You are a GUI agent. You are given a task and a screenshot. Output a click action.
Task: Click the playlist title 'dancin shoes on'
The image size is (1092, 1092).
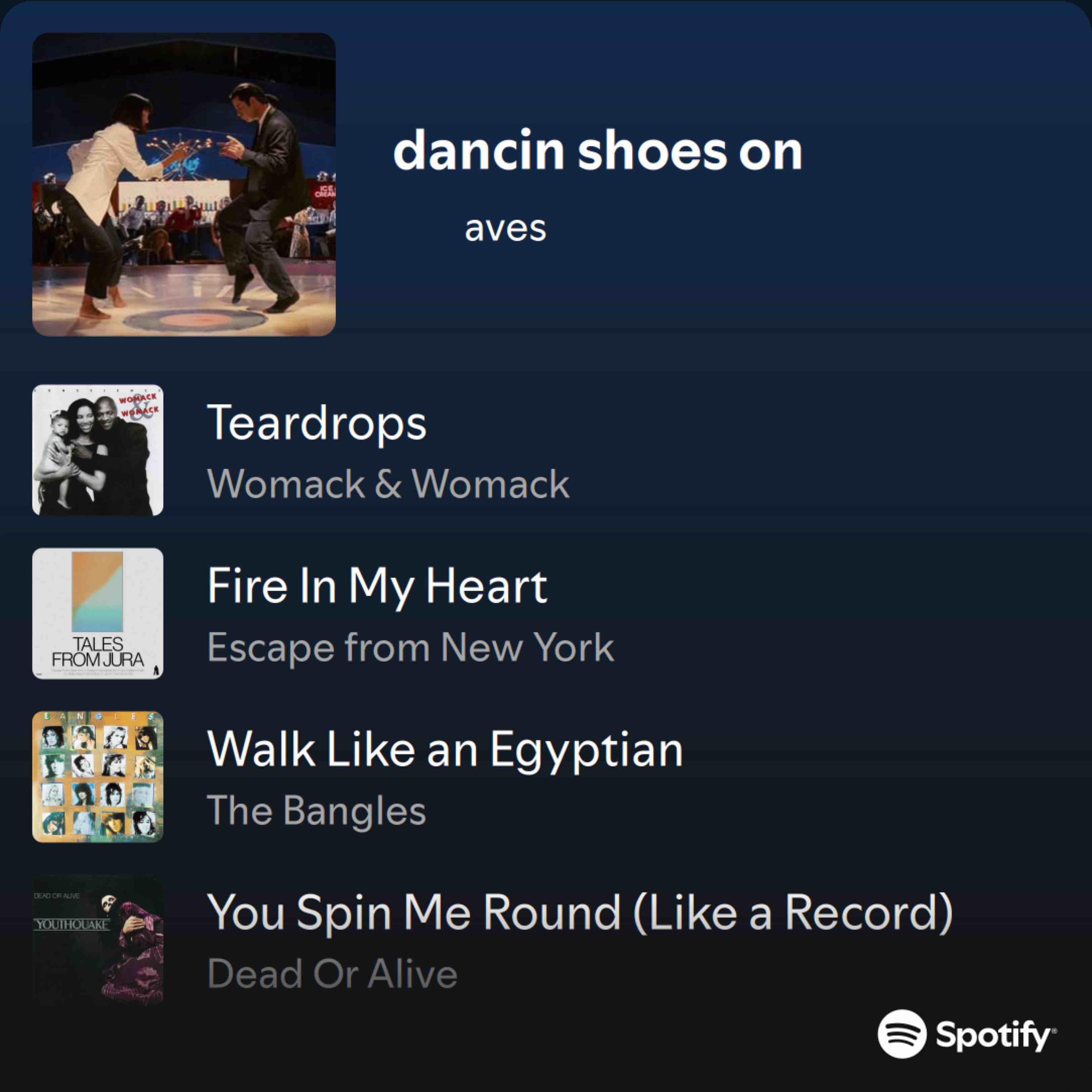coord(598,150)
